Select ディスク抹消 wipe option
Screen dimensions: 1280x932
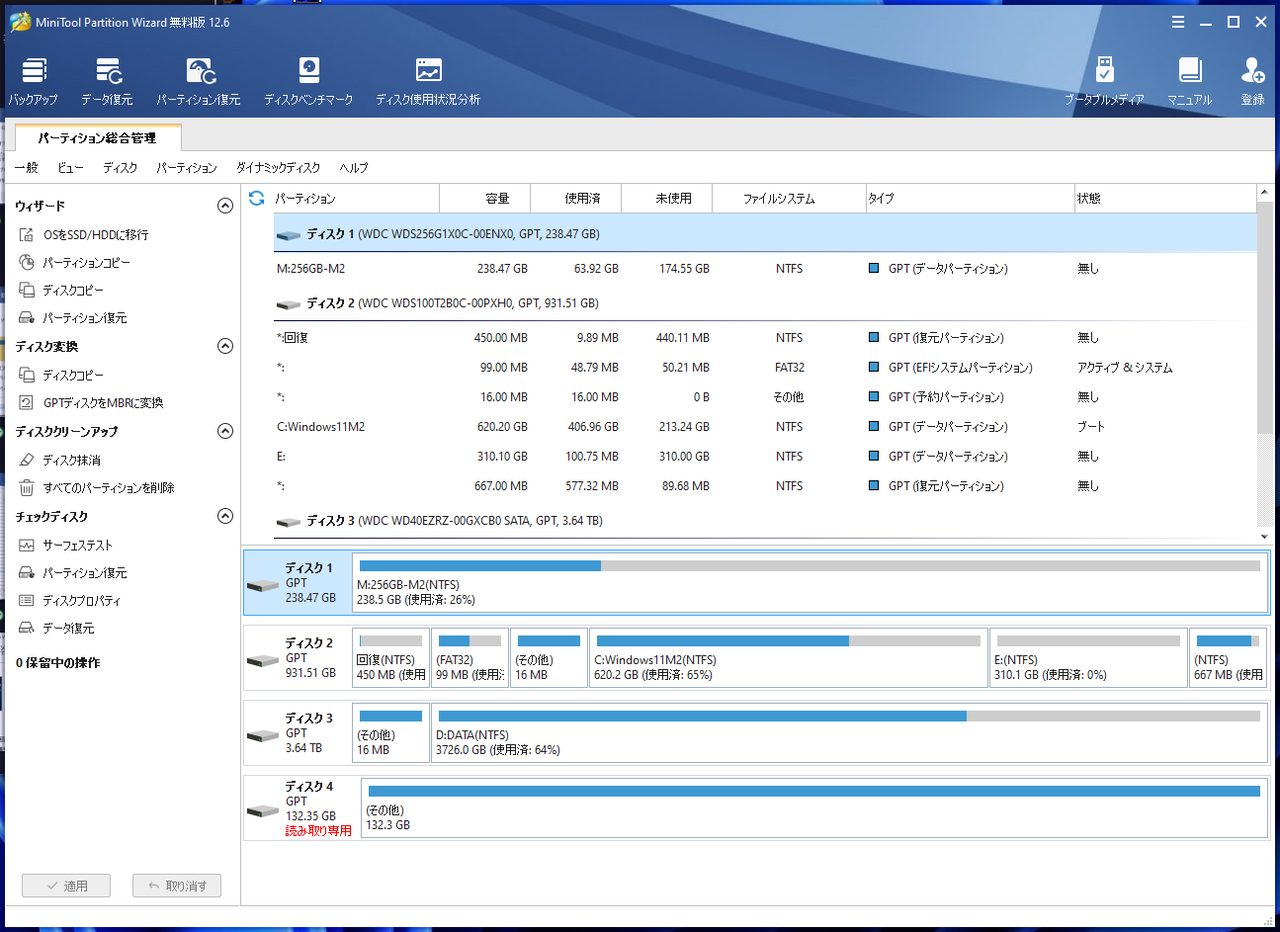click(60, 460)
